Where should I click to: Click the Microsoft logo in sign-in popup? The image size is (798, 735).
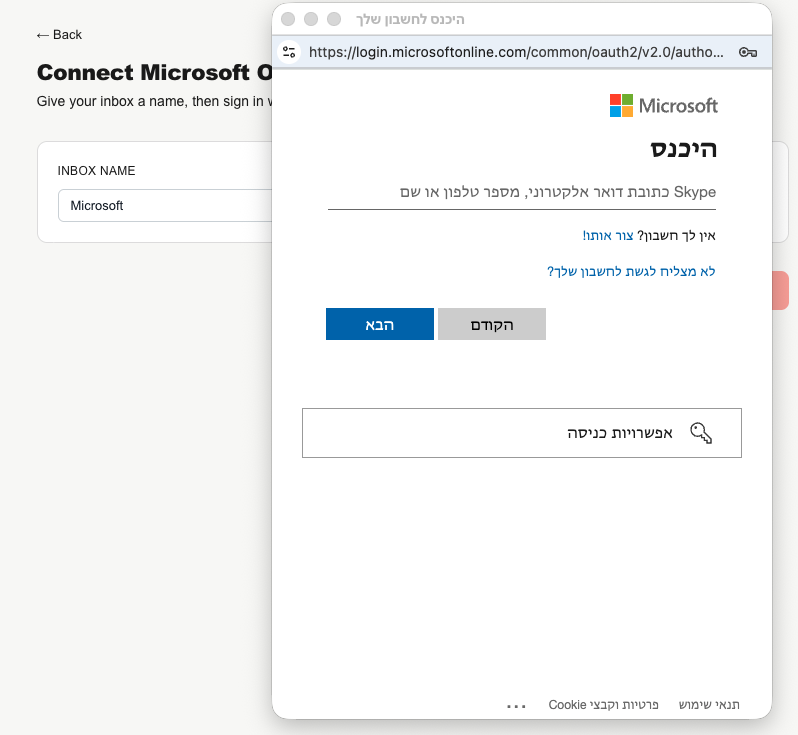[664, 105]
